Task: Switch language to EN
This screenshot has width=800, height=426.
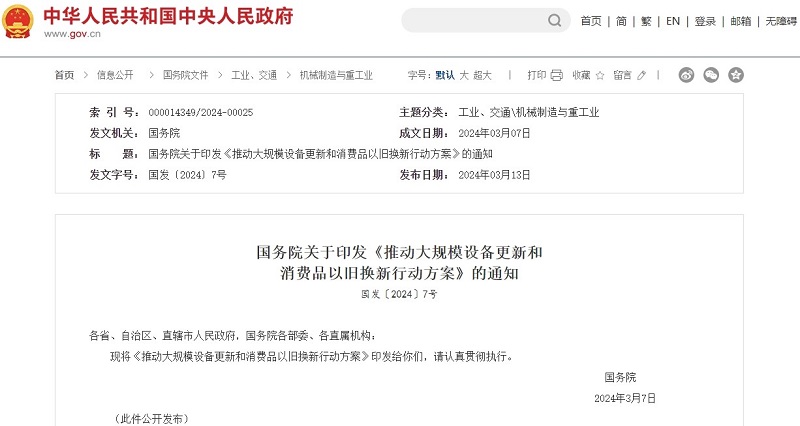Action: (673, 21)
